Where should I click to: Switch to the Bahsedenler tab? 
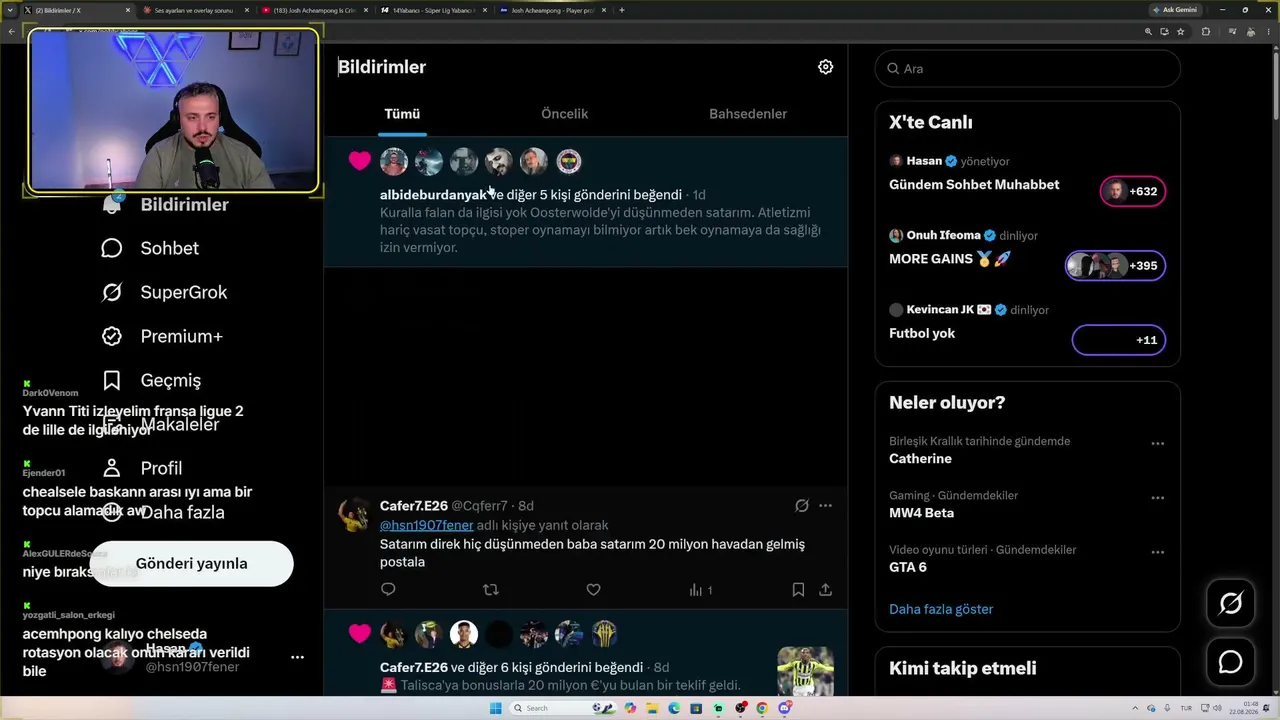[x=748, y=114]
